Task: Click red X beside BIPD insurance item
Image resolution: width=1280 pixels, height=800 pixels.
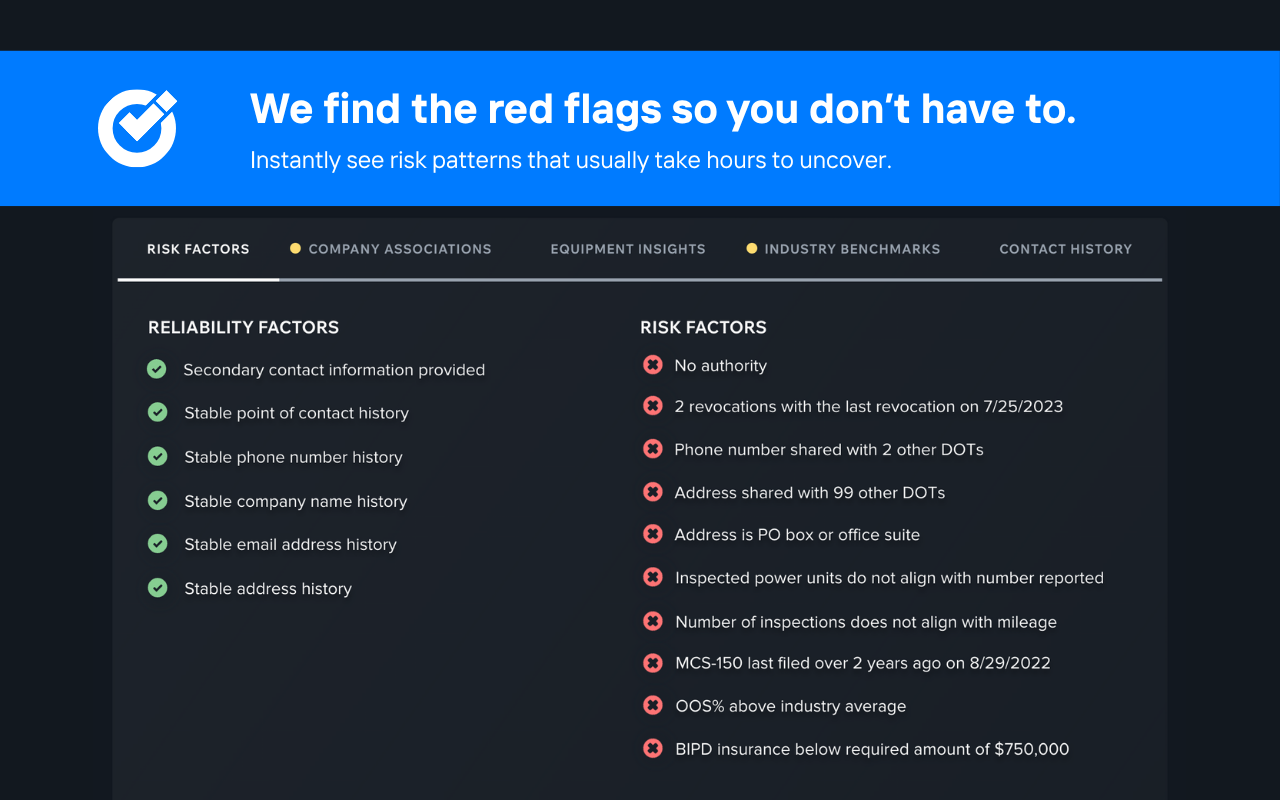Action: pos(653,748)
